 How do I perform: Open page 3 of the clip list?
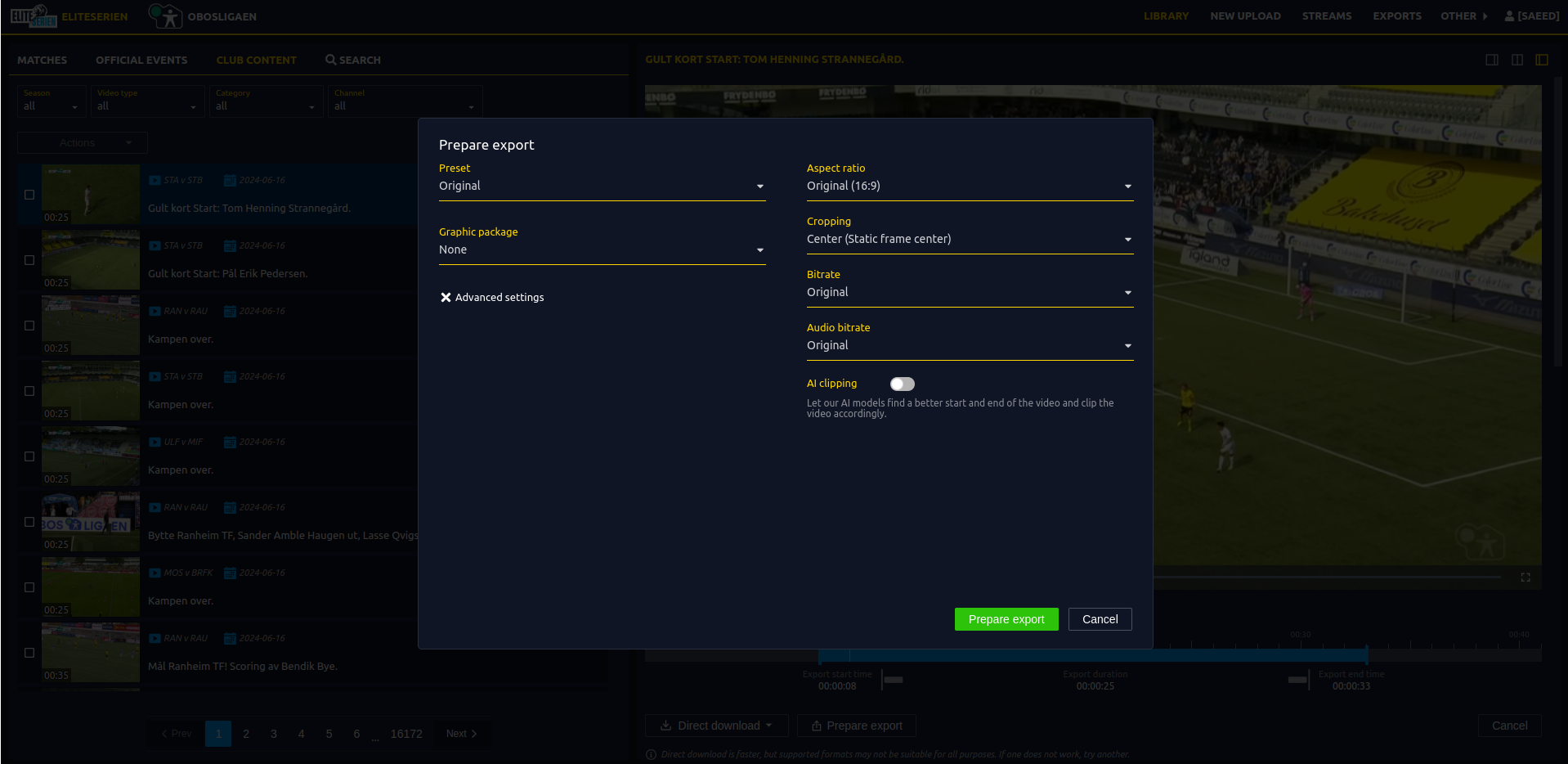[x=273, y=734]
